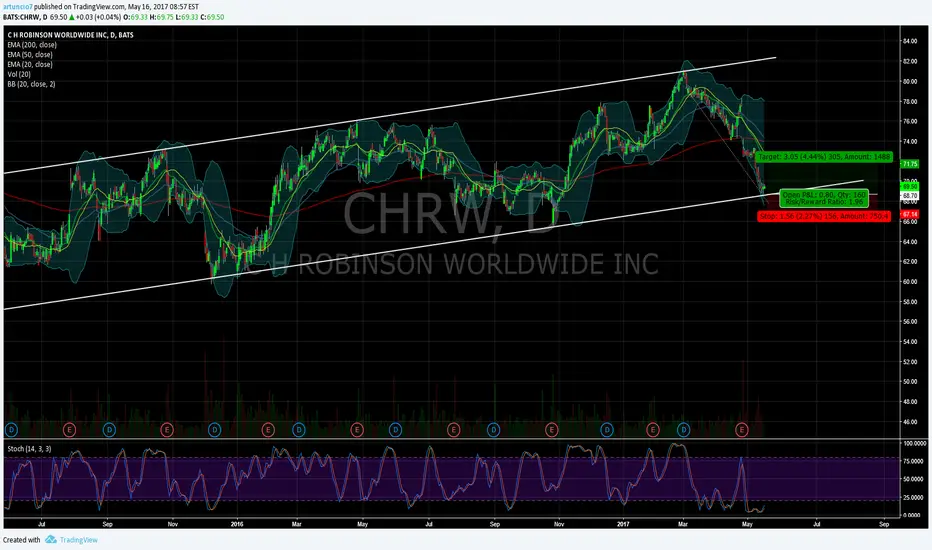Click the red Stop 1.56 (2.27%) label
The image size is (932, 550).
point(824,216)
